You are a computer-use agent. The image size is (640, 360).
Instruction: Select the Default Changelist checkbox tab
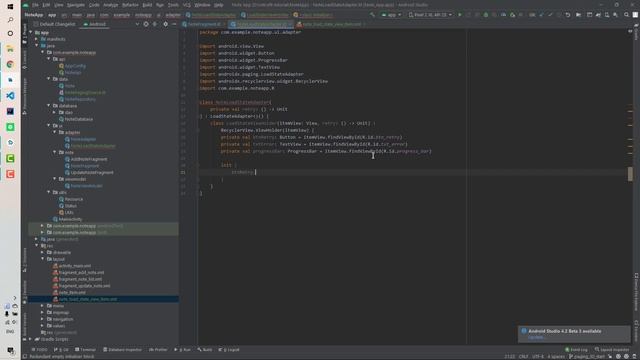(55, 24)
